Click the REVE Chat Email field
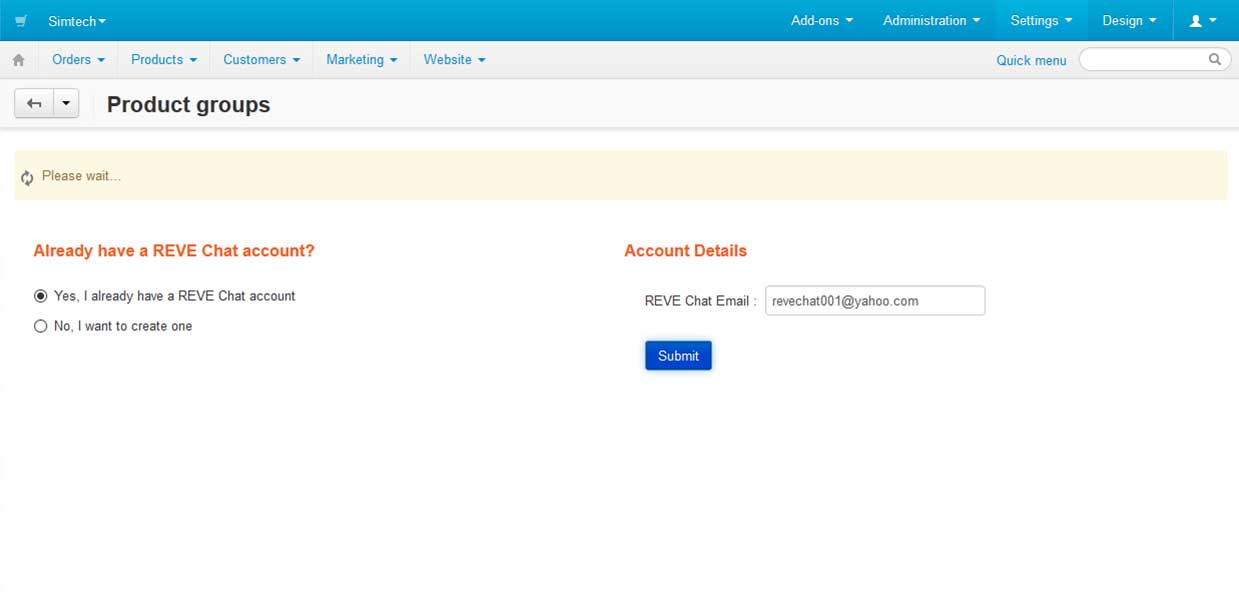This screenshot has height=611, width=1239. pyautogui.click(x=875, y=301)
